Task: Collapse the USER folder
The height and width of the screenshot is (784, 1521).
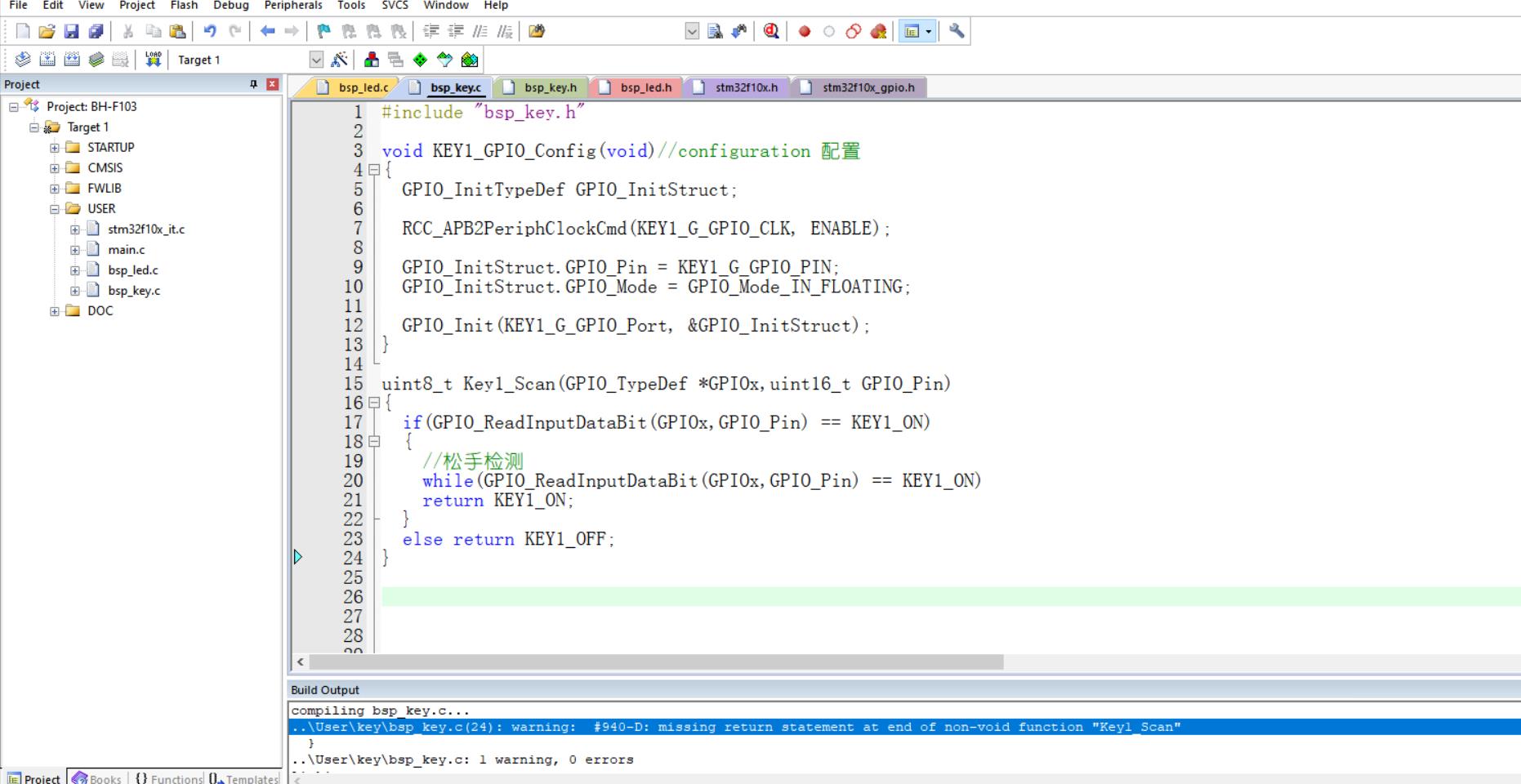Action: [55, 209]
